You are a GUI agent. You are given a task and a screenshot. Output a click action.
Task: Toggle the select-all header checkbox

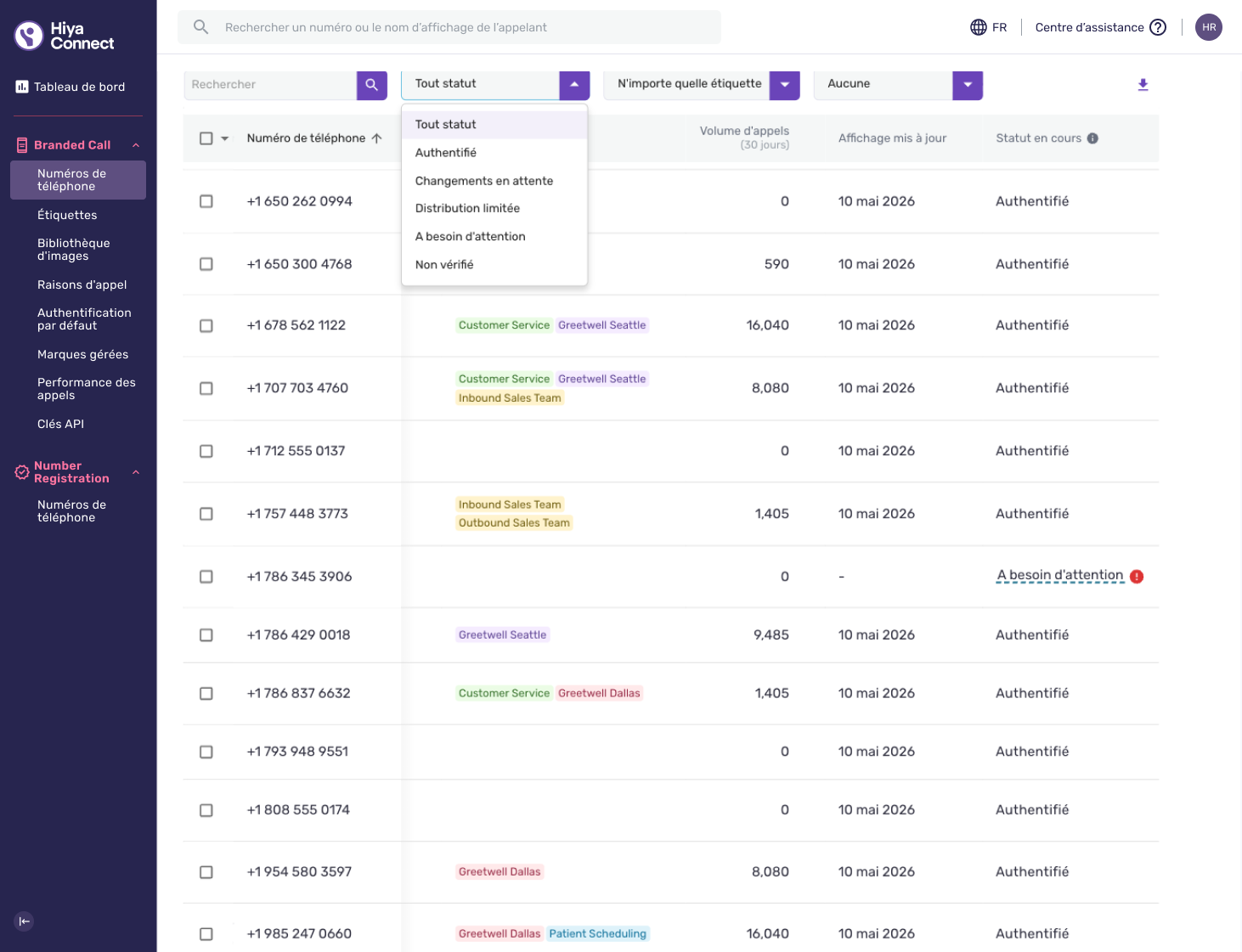click(x=206, y=138)
